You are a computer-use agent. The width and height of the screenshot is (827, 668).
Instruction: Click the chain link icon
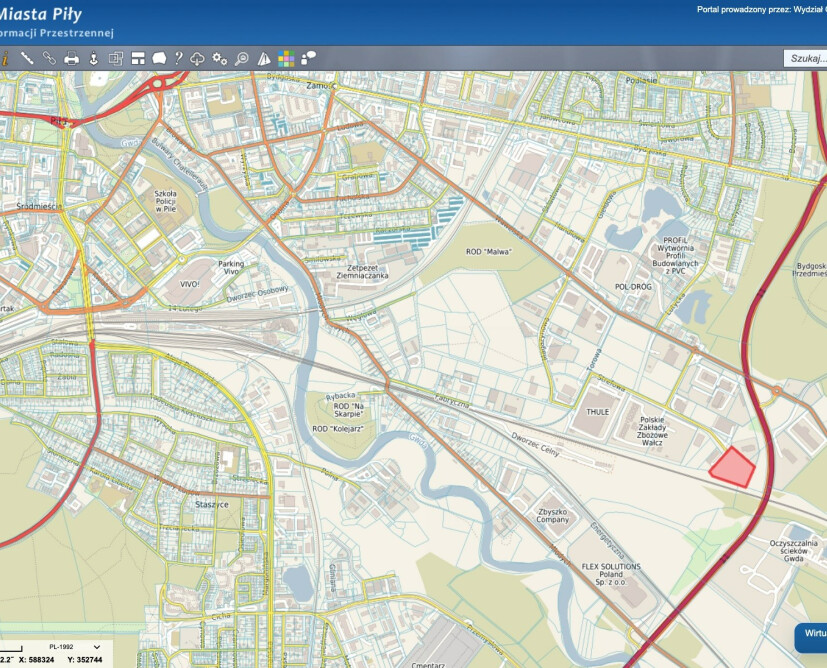[49, 58]
